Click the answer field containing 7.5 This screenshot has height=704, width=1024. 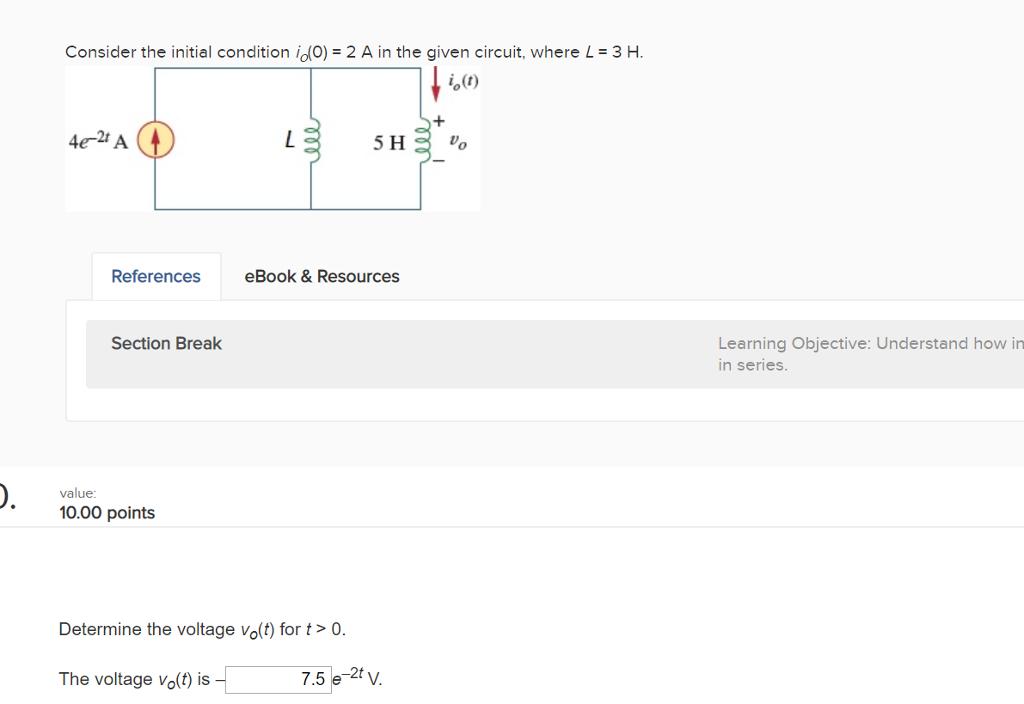[x=278, y=679]
